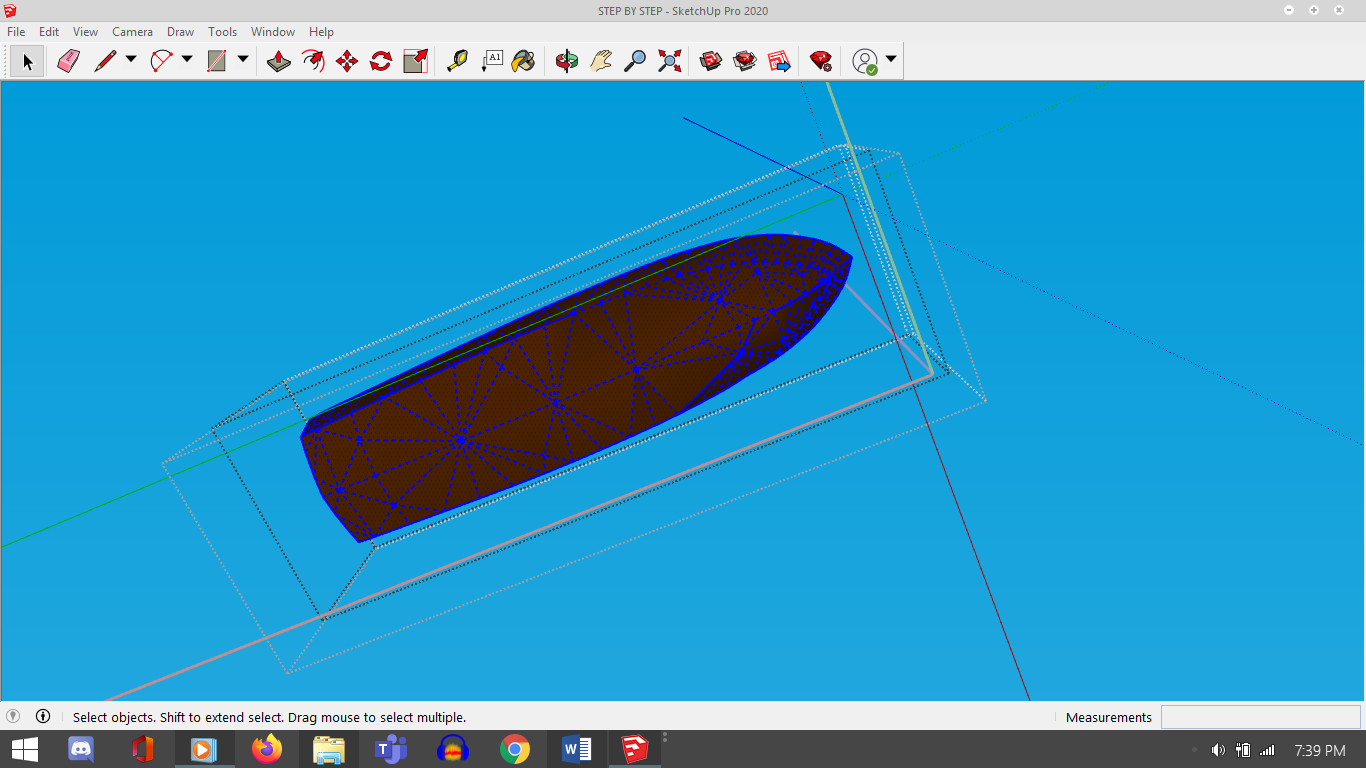This screenshot has width=1366, height=768.
Task: Click the status bar hint text
Action: (x=269, y=717)
